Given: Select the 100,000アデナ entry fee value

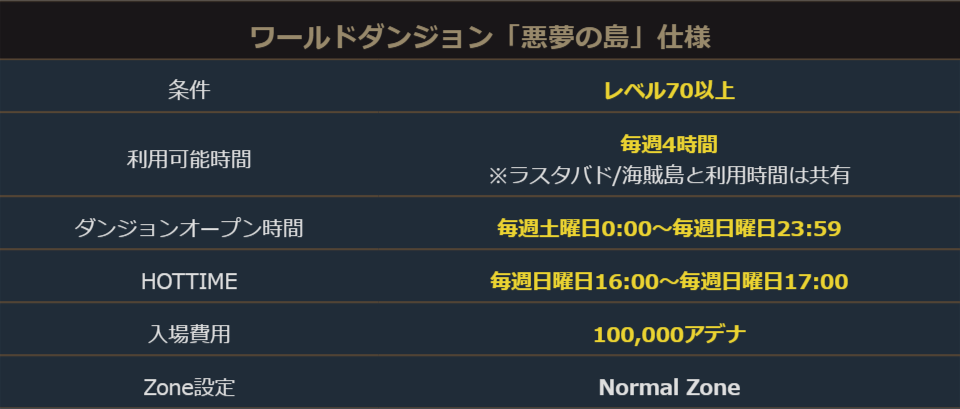Looking at the screenshot, I should 669,334.
